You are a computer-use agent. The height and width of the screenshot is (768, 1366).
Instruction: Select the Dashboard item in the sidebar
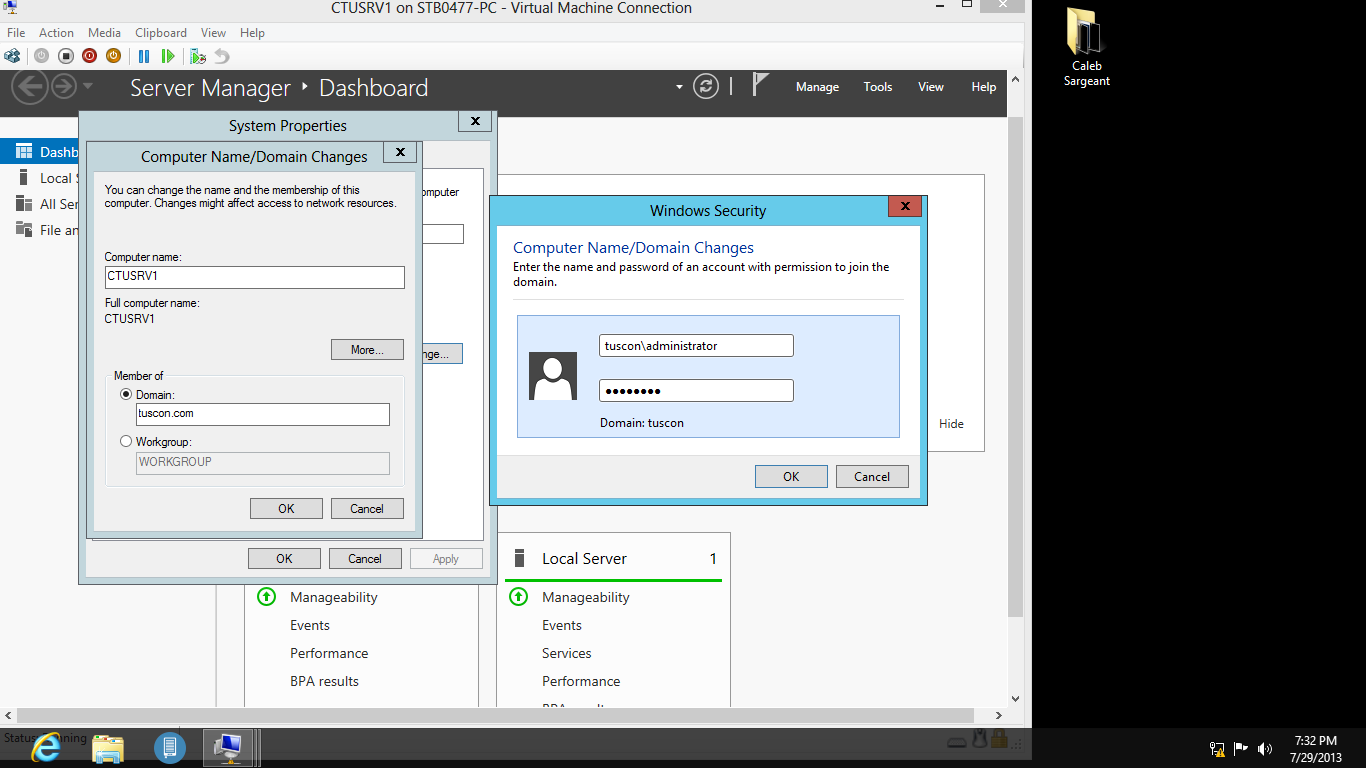[40, 152]
